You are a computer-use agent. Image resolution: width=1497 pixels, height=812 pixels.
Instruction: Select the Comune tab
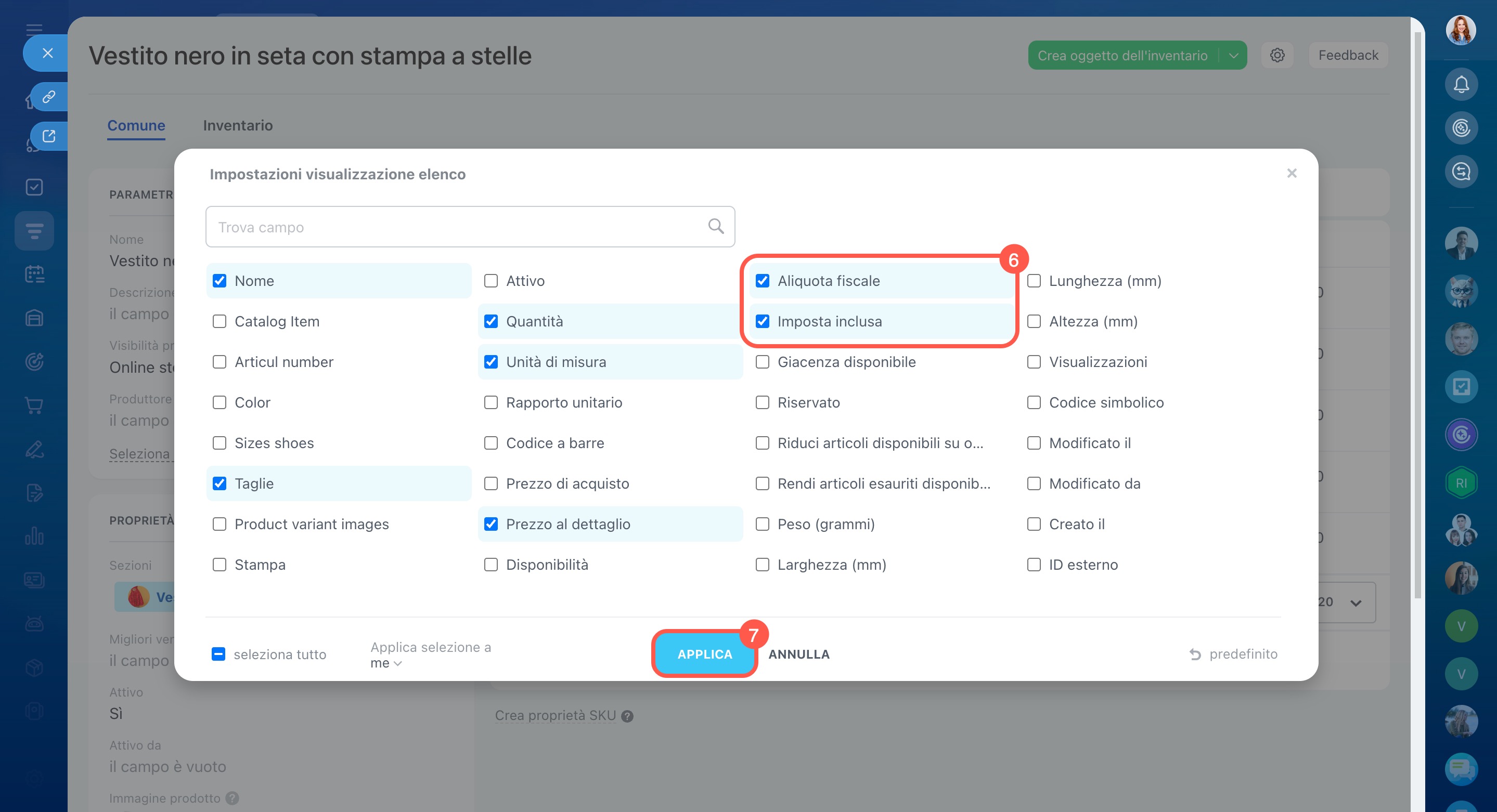click(136, 125)
